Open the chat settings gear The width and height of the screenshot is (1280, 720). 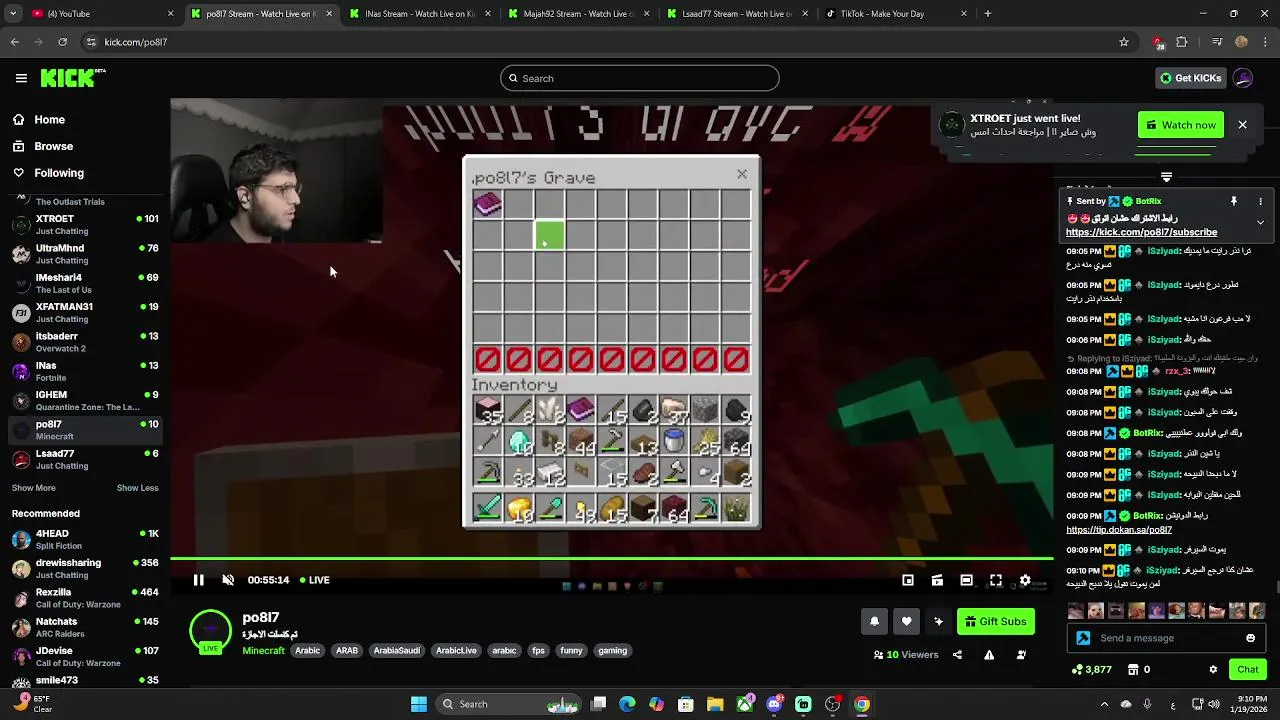[x=1213, y=669]
